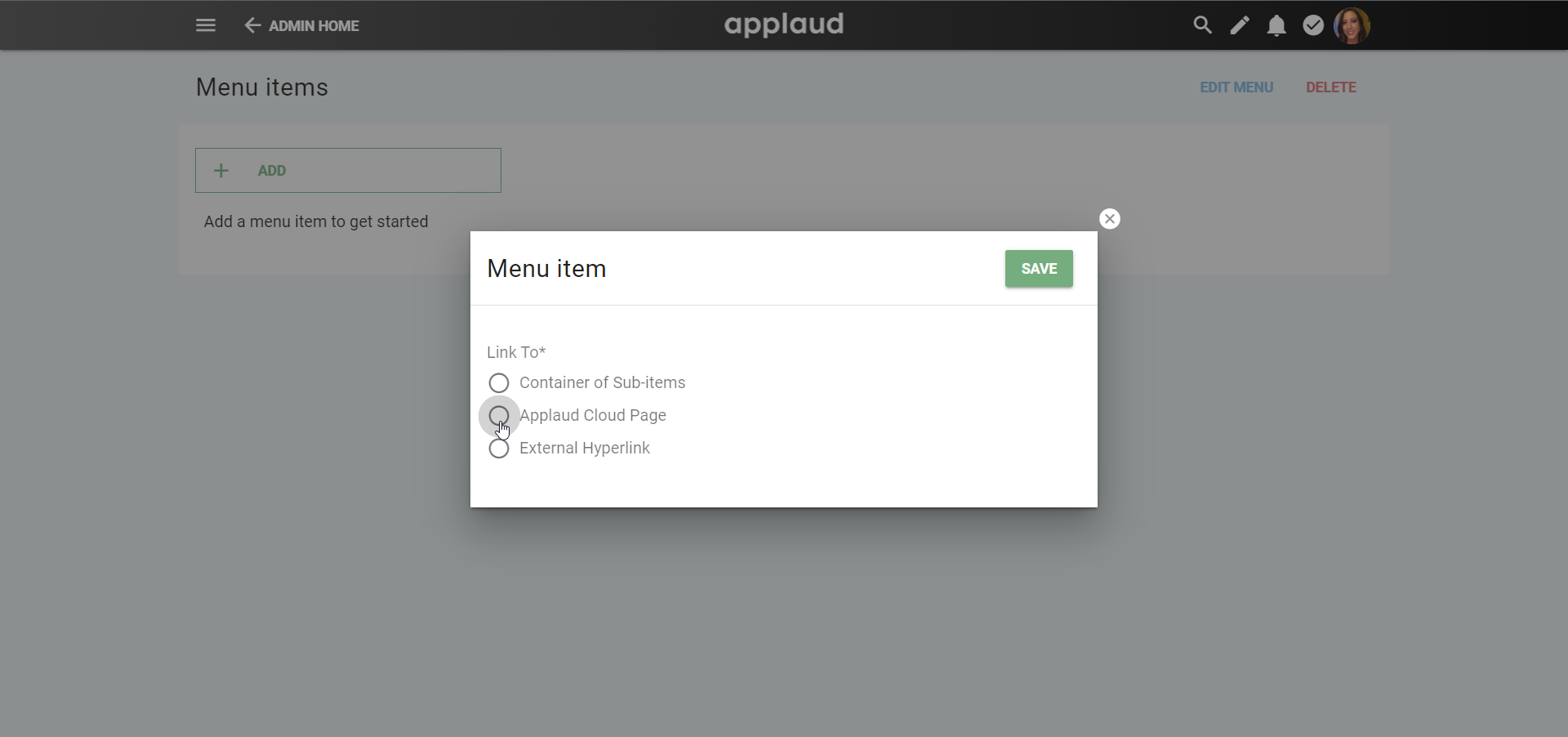The image size is (1568, 737).
Task: Open the search magnifier icon
Action: (x=1202, y=25)
